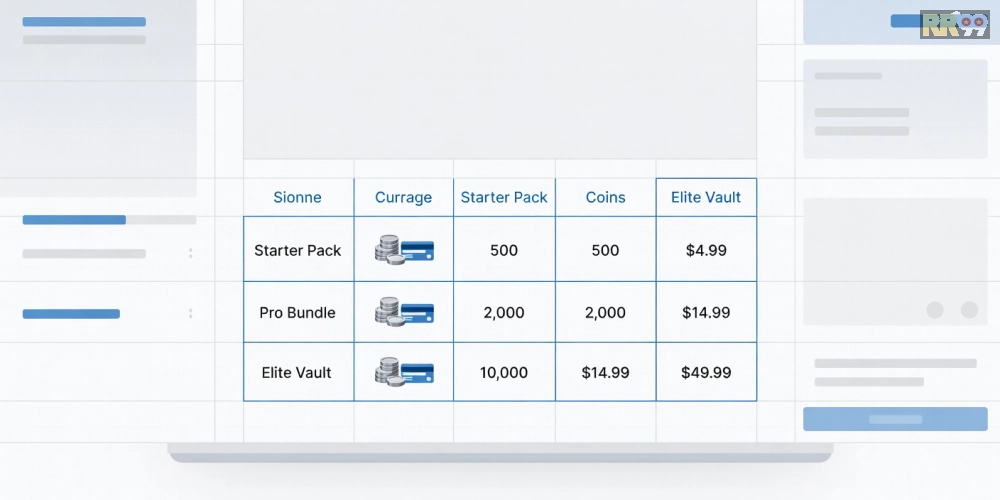Click the left gray circle in the right card
The width and height of the screenshot is (1000, 500).
pos(935,310)
